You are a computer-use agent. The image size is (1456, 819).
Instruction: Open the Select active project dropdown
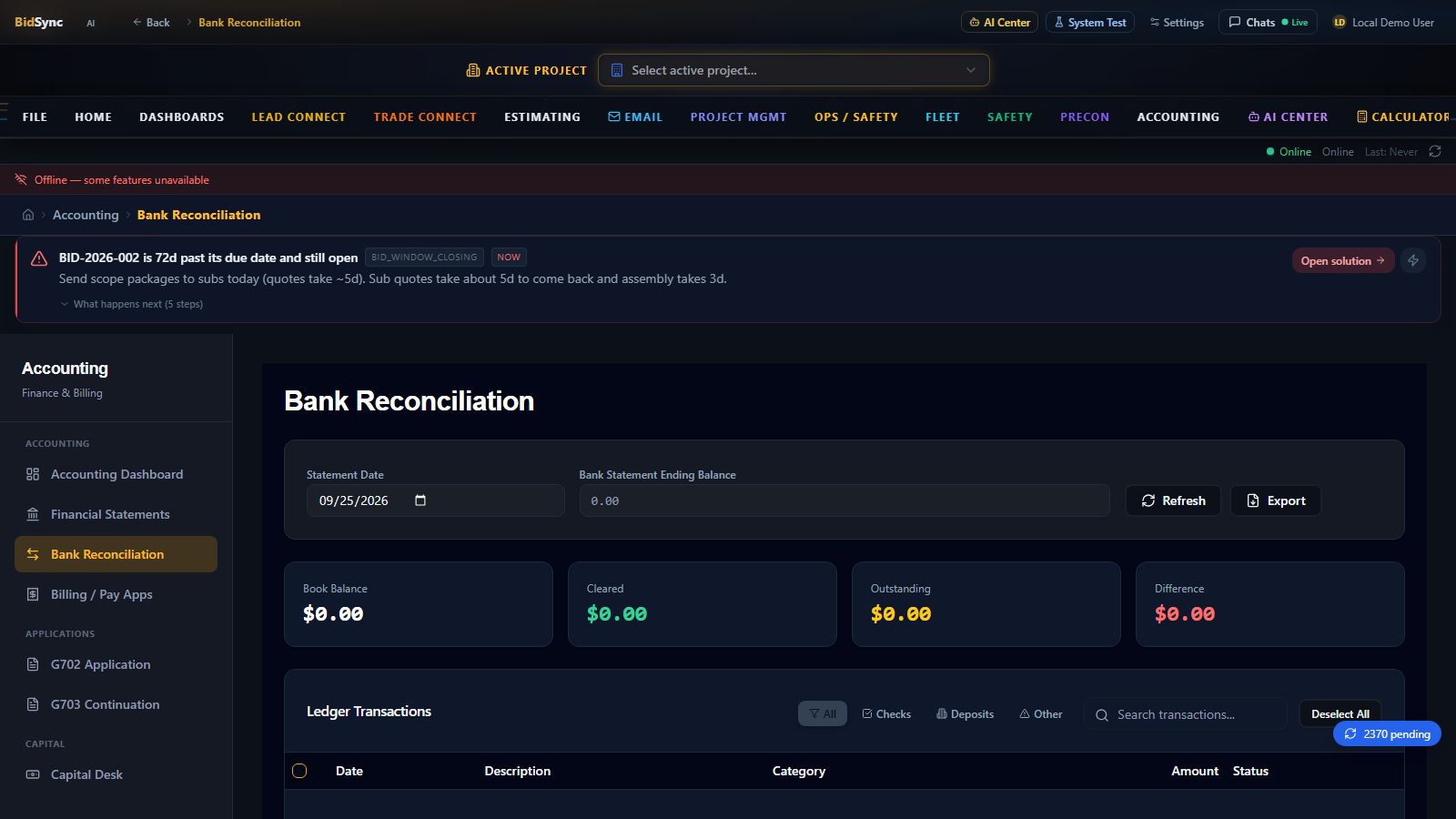point(794,70)
